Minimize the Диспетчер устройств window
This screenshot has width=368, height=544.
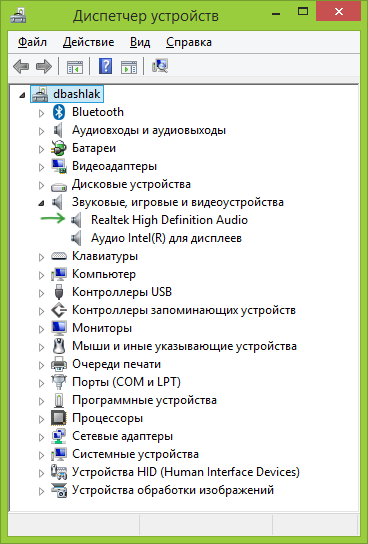point(276,13)
